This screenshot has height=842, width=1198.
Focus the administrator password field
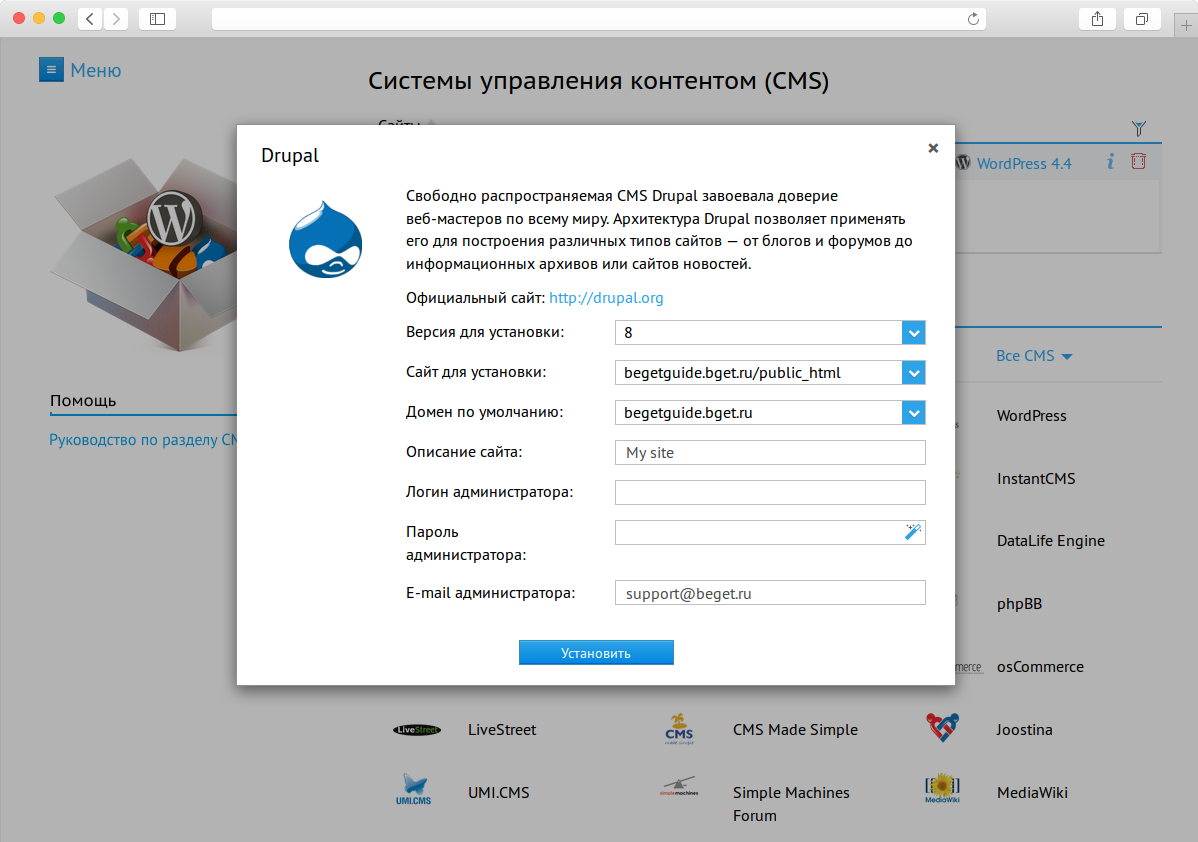coord(770,533)
